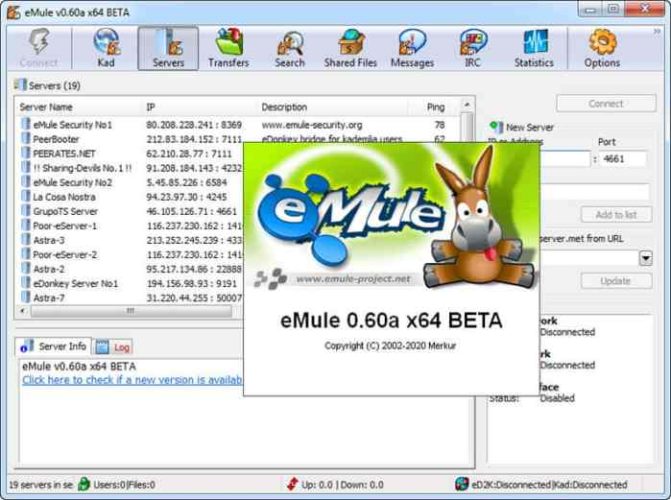Open the Messages window
The height and width of the screenshot is (500, 671).
click(x=412, y=48)
